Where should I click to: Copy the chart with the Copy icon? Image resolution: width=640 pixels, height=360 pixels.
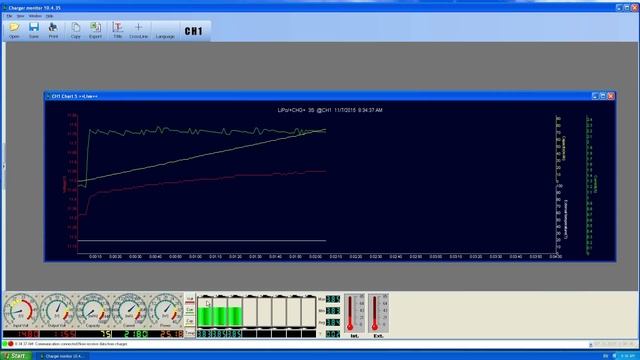[x=76, y=31]
